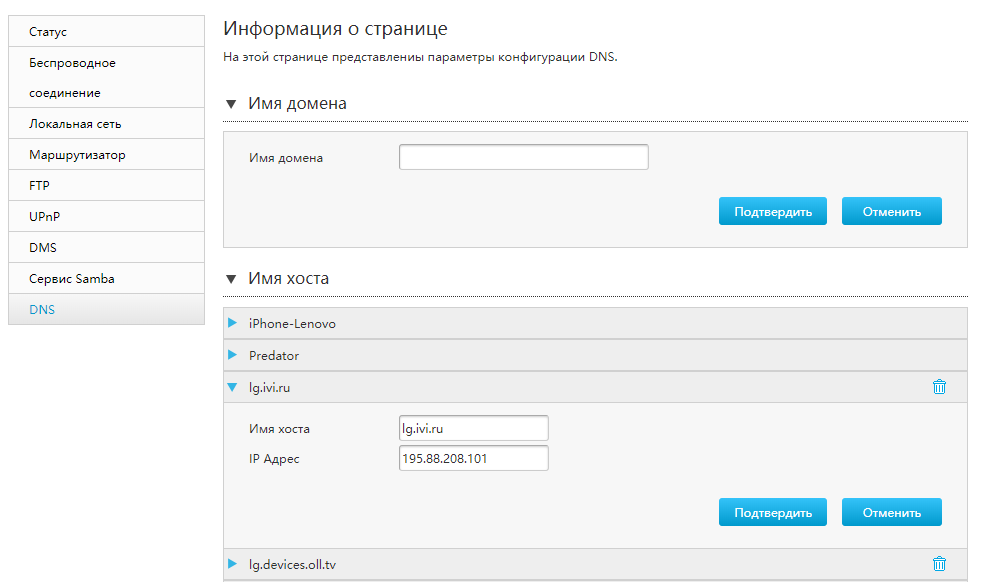Collapse the lg.ivi.ru host entry
The width and height of the screenshot is (984, 582).
coord(233,387)
